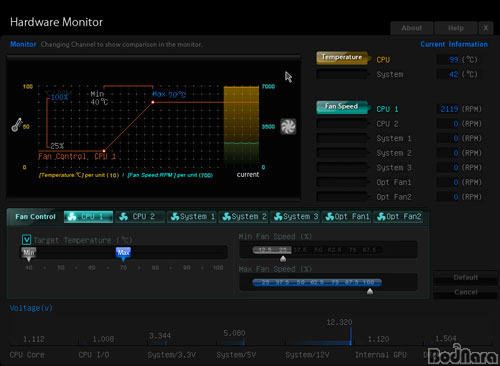Click the Min target temperature handle

29,254
